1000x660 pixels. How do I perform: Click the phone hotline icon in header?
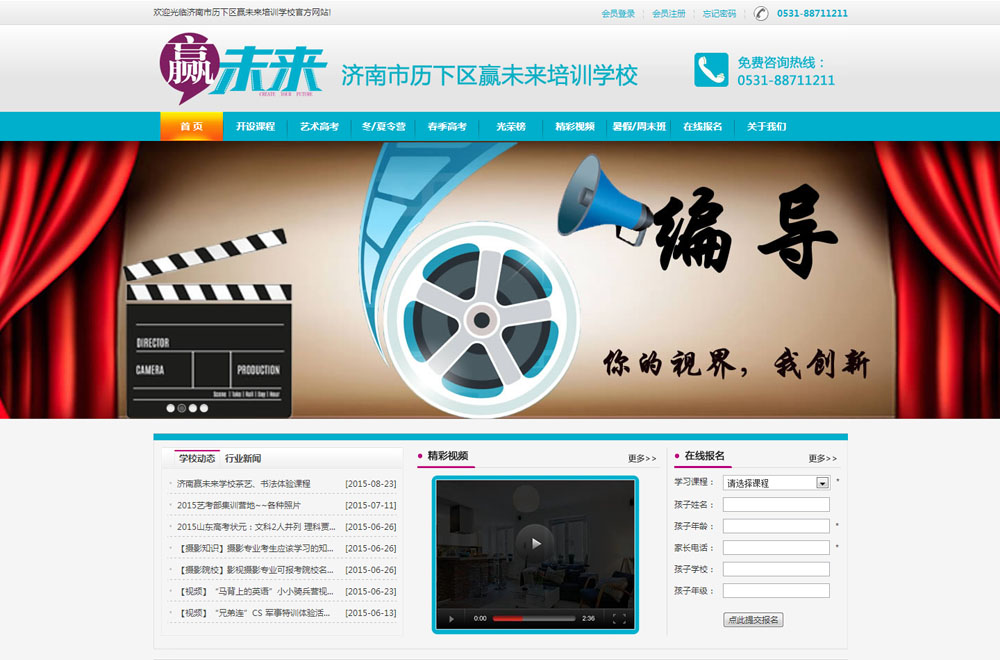711,70
